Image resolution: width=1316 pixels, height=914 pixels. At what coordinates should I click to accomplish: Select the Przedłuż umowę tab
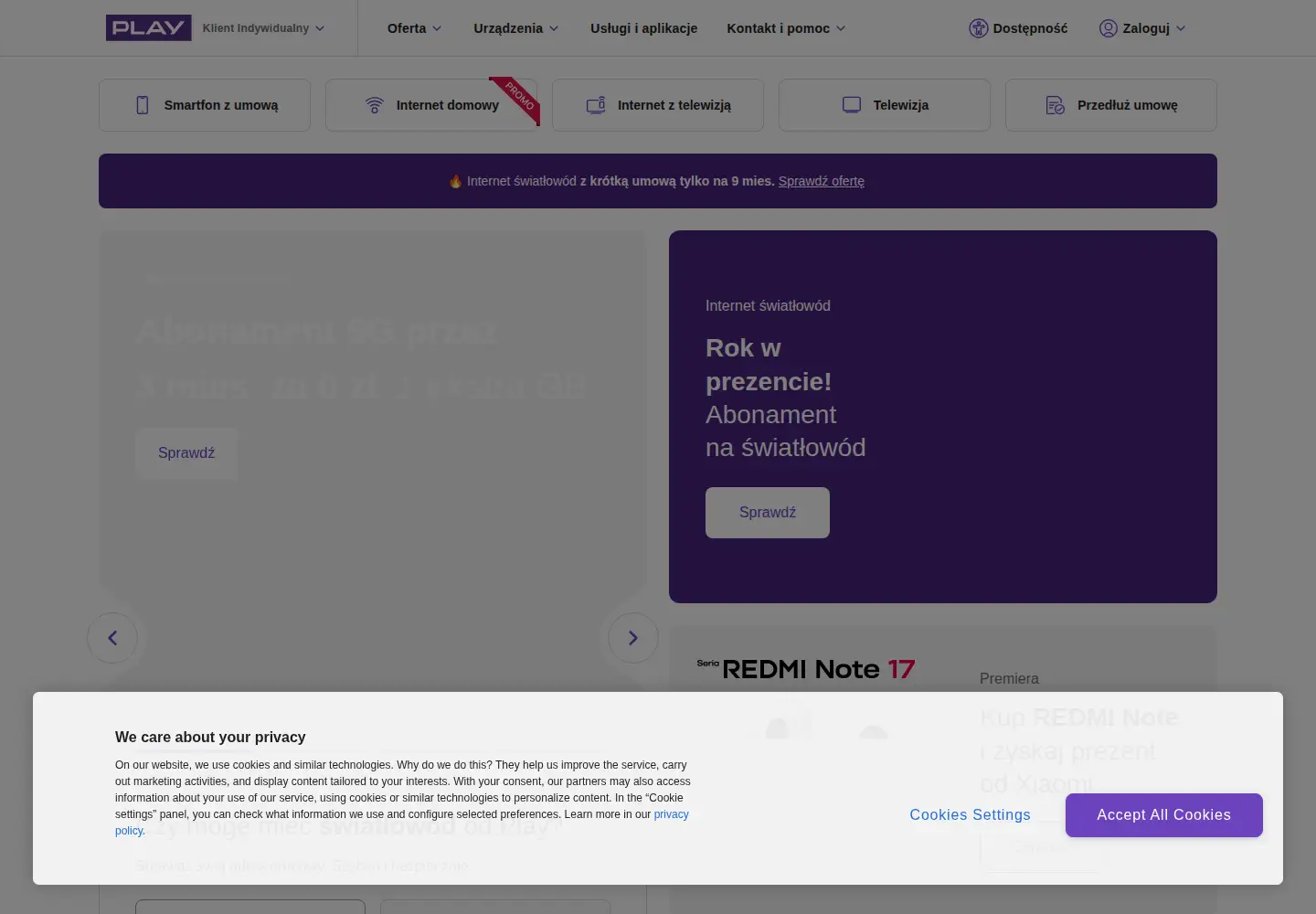(1111, 105)
